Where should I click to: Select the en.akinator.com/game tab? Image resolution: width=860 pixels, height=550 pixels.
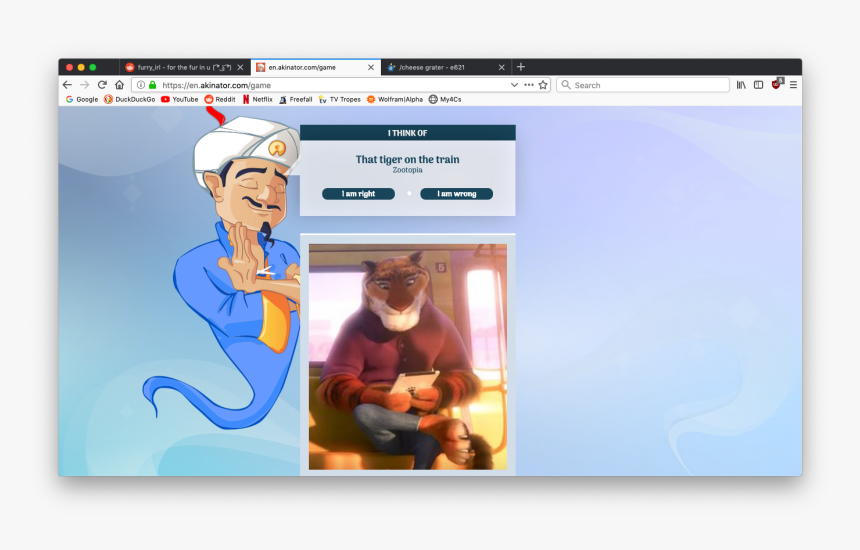point(315,67)
